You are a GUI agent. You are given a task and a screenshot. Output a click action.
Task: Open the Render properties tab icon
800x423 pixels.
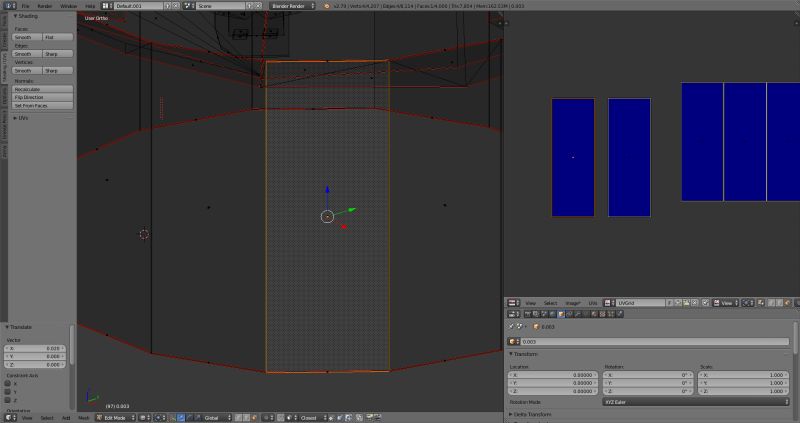(528, 314)
